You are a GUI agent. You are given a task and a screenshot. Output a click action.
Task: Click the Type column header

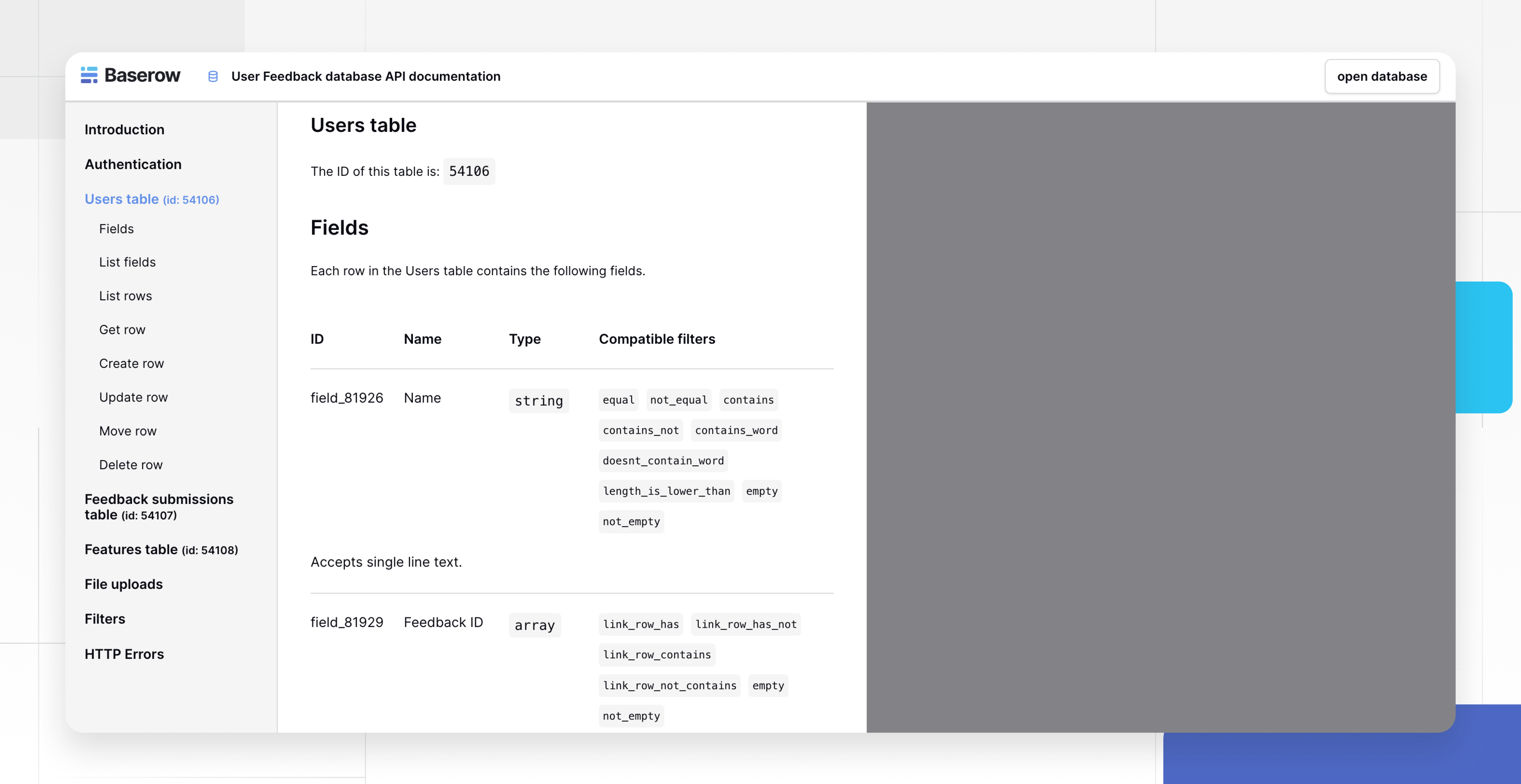(524, 339)
